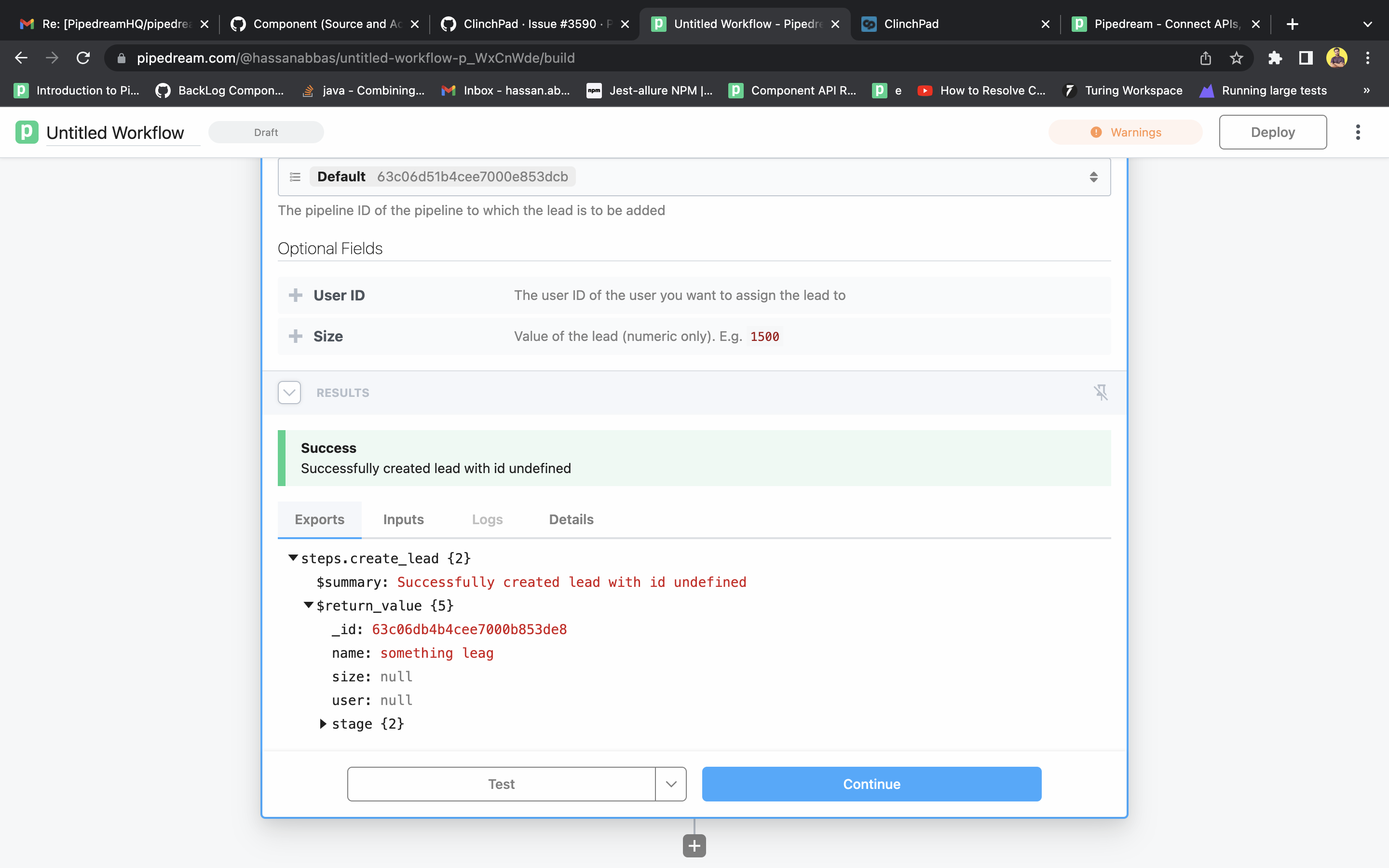
Task: Click the Untitled Workflow title to rename it
Action: point(115,132)
